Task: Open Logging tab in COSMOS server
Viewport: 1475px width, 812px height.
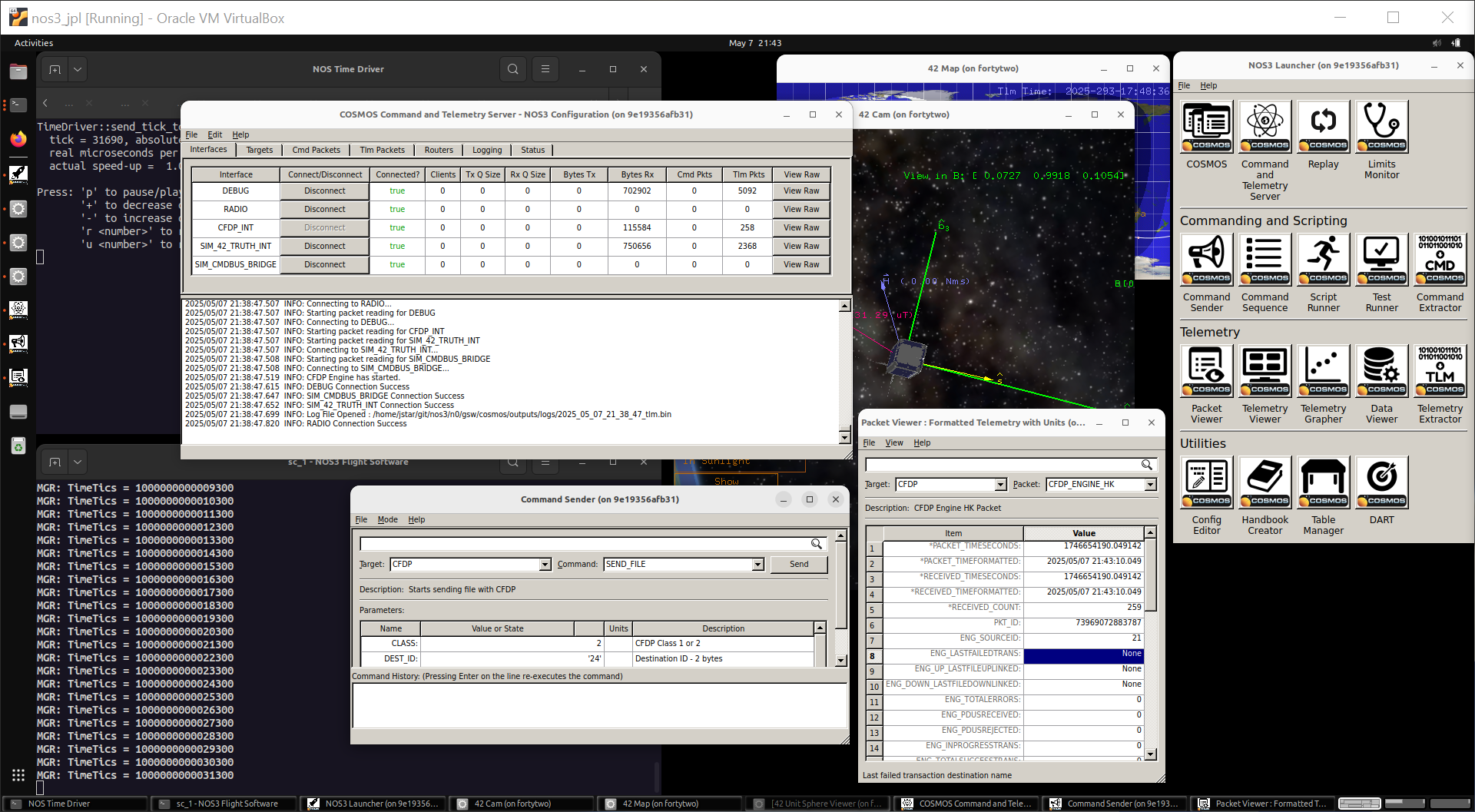Action: pyautogui.click(x=487, y=150)
